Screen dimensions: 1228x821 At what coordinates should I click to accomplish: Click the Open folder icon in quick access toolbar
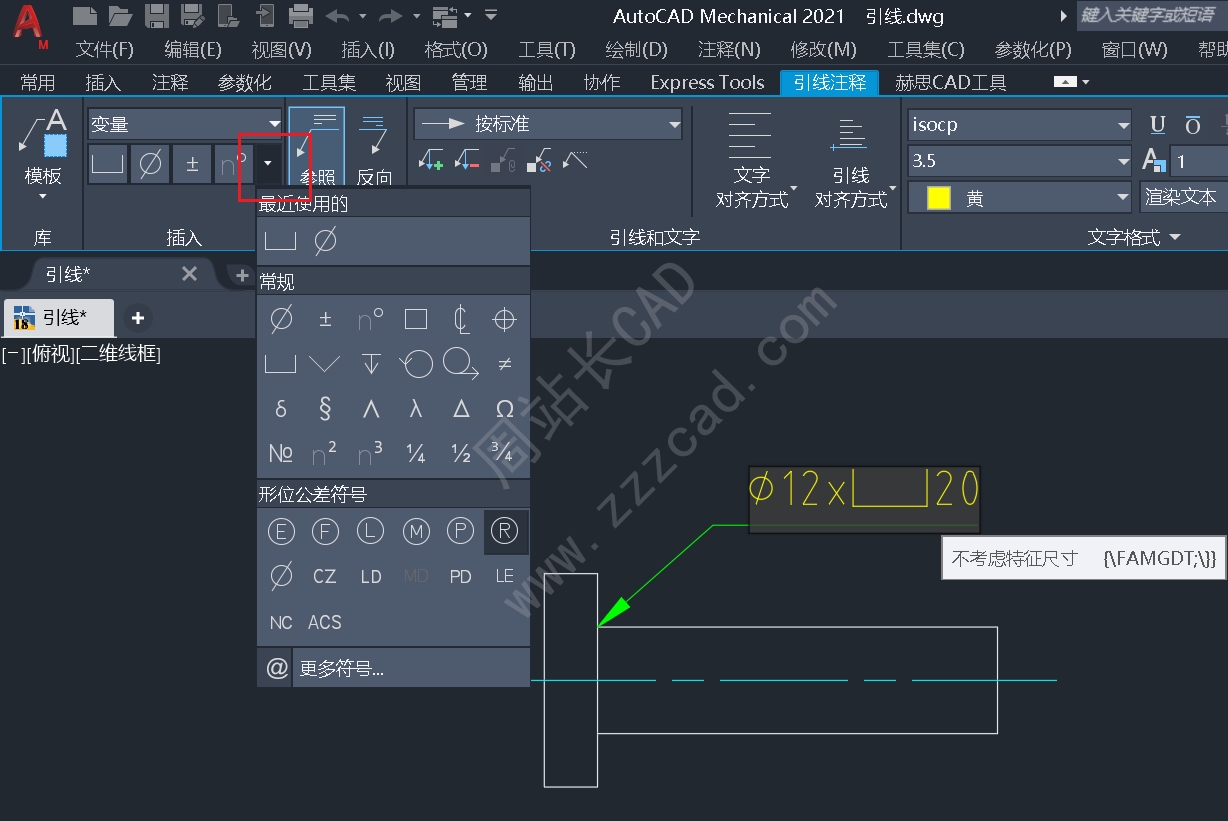120,16
